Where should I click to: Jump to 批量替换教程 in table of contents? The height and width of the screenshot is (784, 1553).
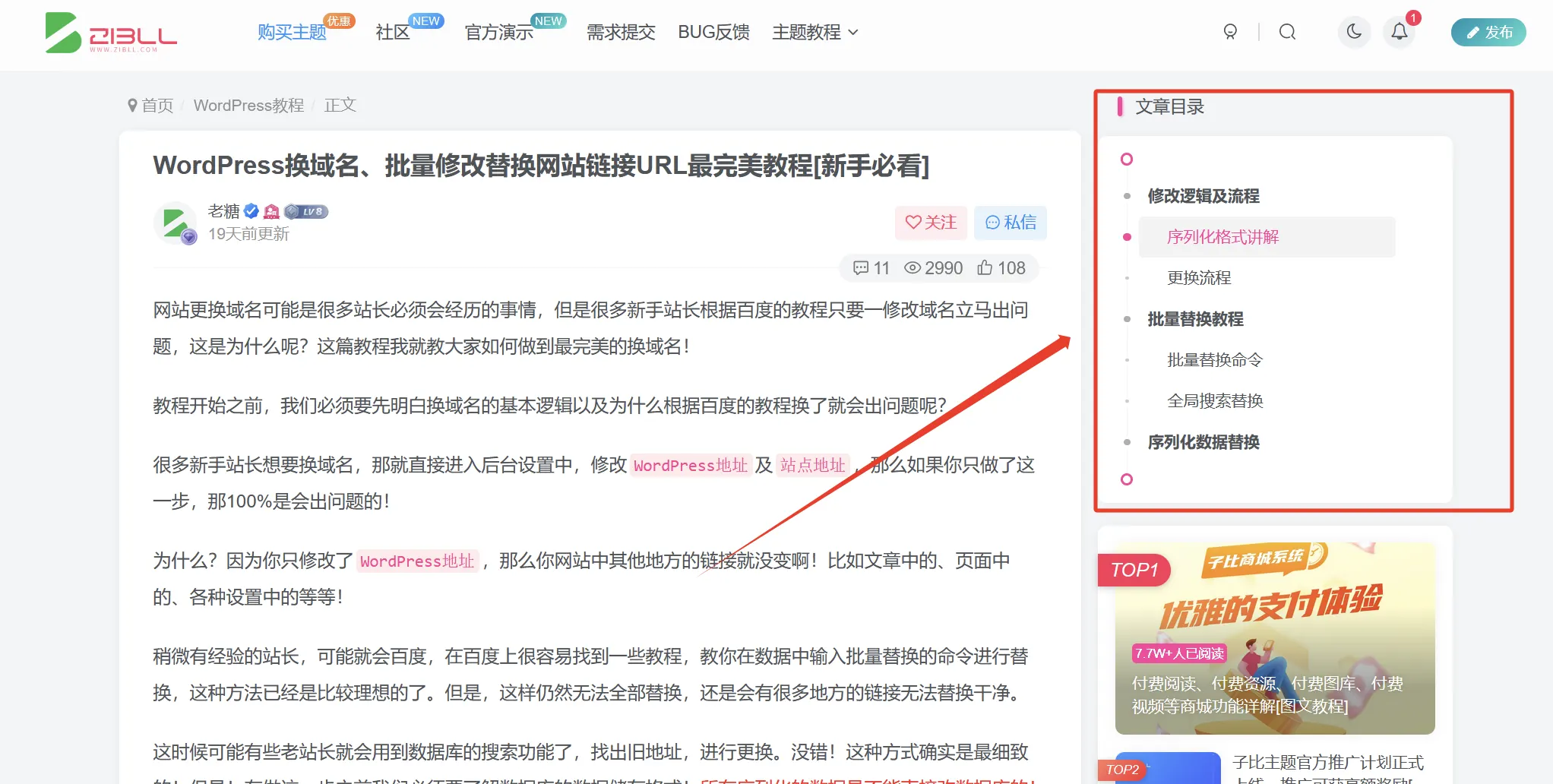point(1195,319)
